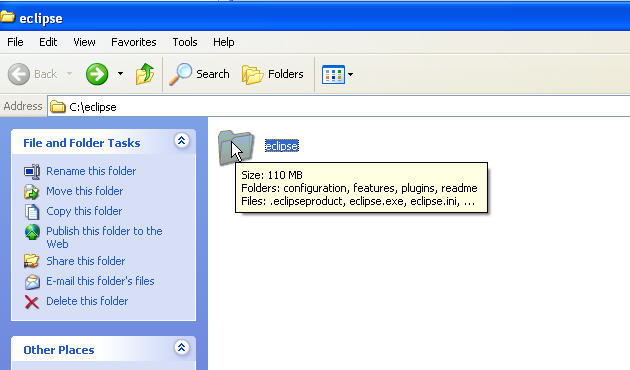Open the Forward history dropdown arrow
Viewport: 630px width, 370px height.
120,74
